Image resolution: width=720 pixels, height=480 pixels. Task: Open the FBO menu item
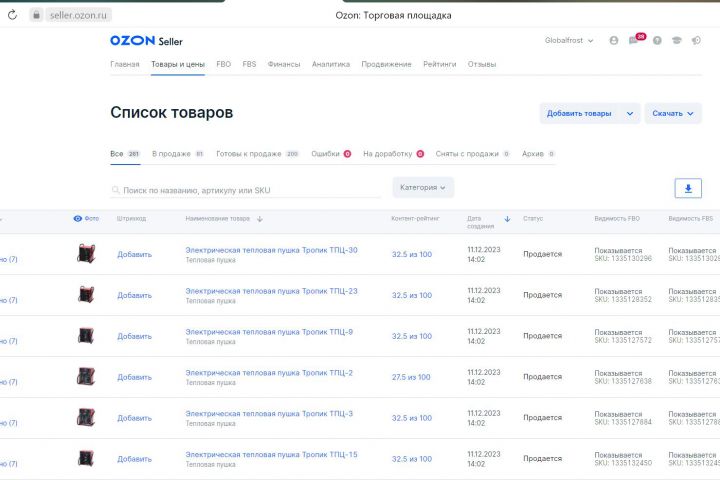(224, 64)
